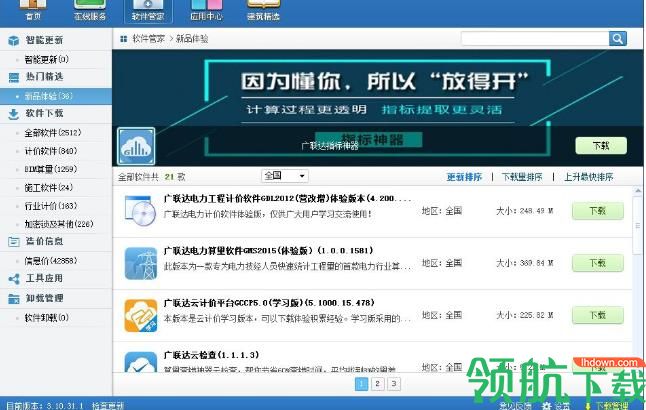Go to page 2 of results
This screenshot has height=410, width=646.
[377, 384]
